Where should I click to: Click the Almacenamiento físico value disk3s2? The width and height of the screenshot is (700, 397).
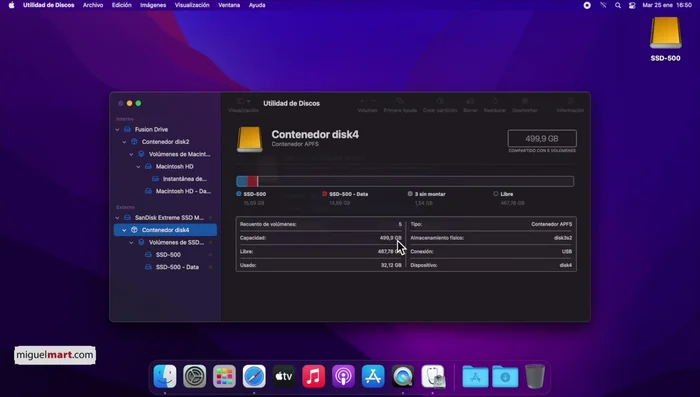coord(563,238)
